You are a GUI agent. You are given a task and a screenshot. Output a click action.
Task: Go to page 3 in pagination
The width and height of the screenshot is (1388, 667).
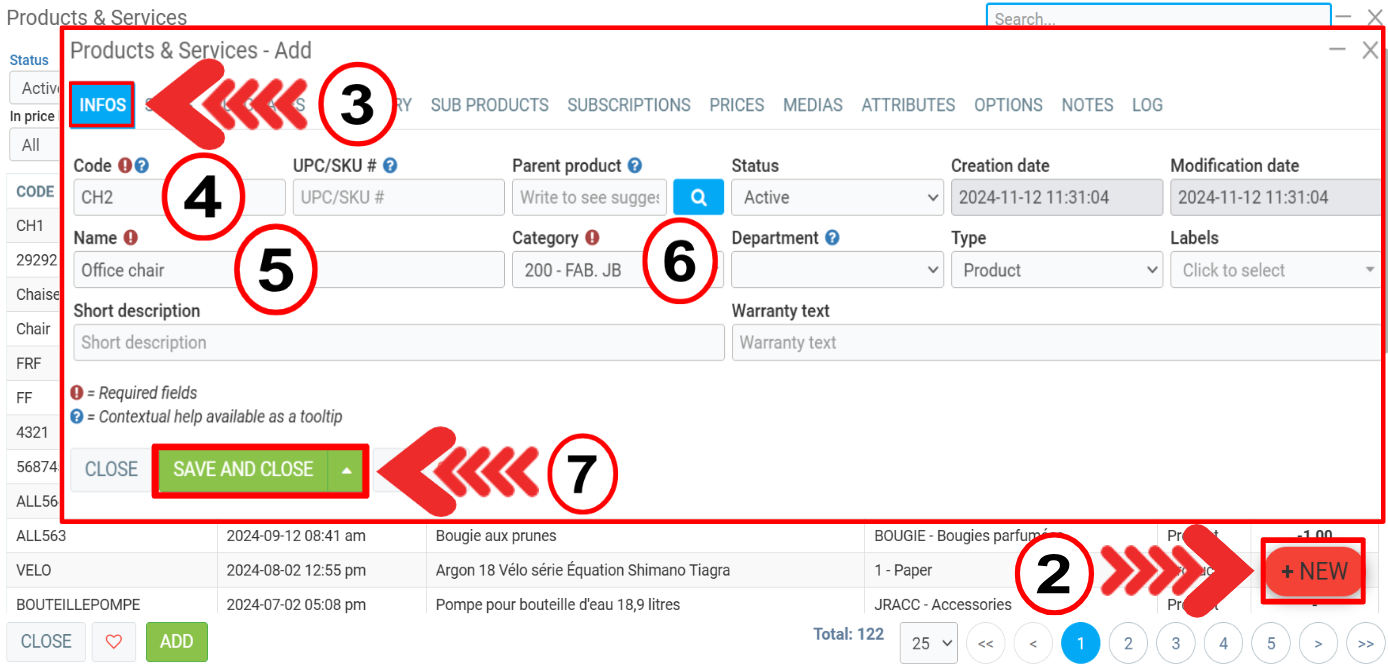[1175, 643]
